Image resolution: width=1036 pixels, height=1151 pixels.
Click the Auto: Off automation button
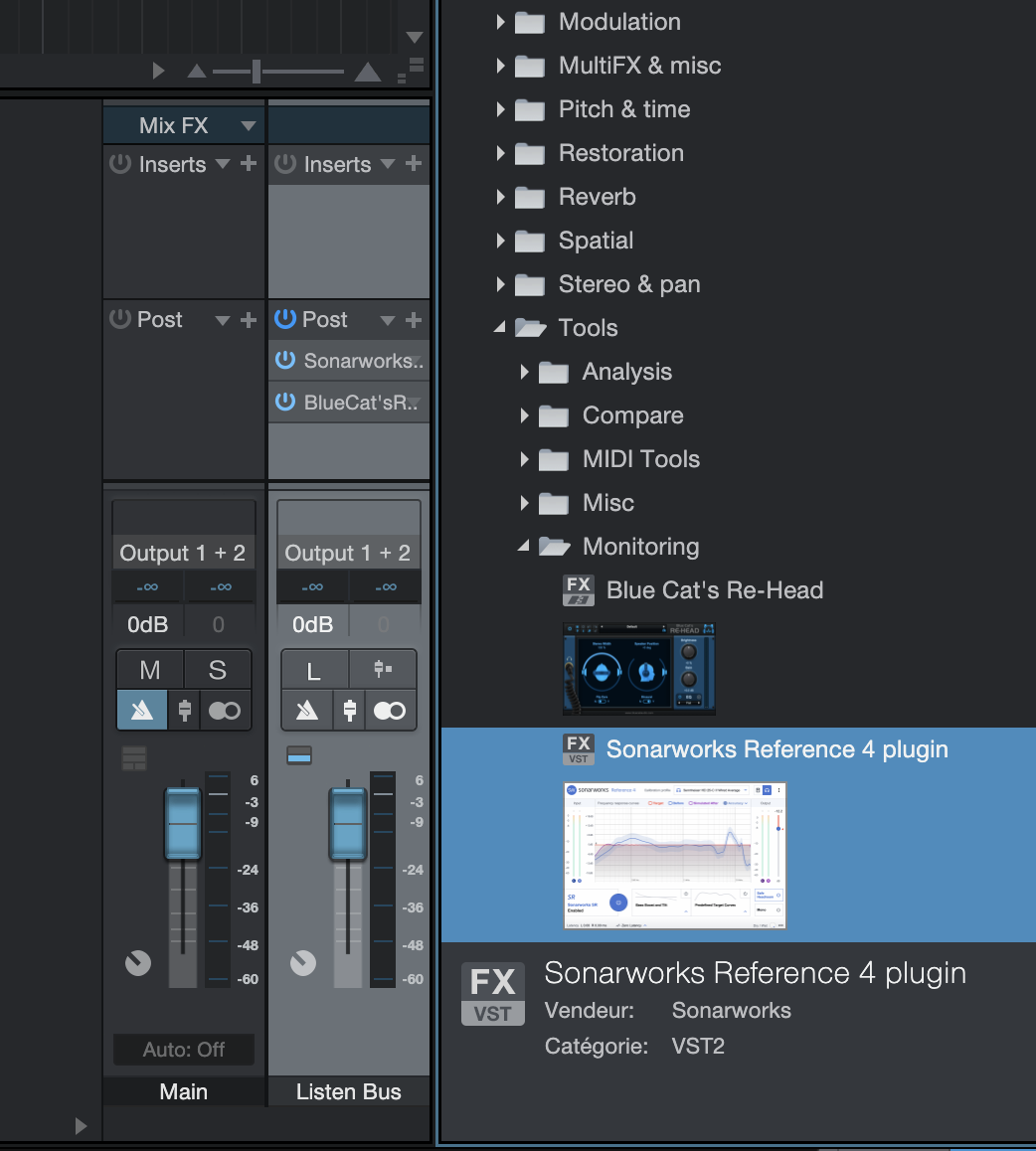tap(184, 1050)
